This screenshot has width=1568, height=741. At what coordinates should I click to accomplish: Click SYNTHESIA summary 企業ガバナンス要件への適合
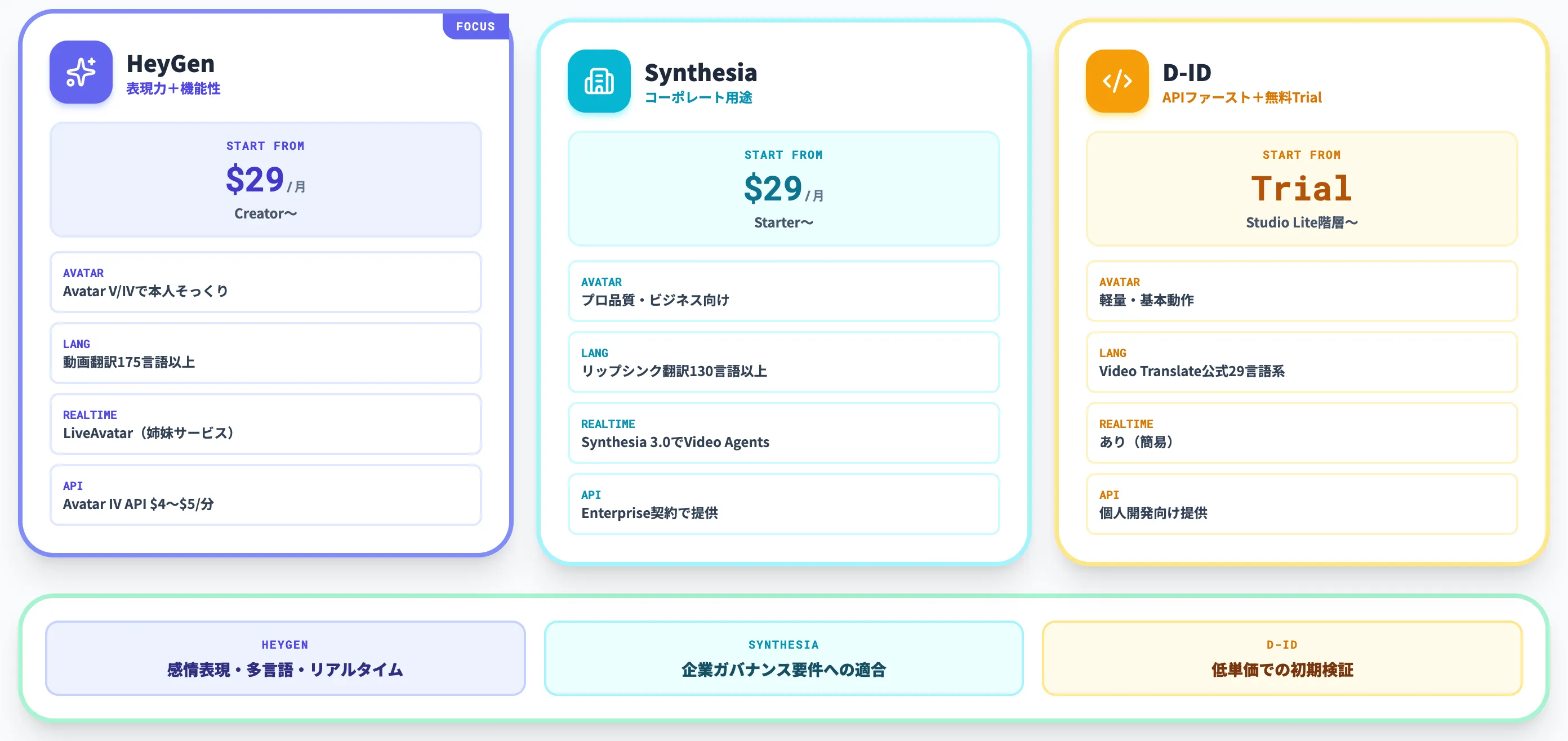click(783, 658)
